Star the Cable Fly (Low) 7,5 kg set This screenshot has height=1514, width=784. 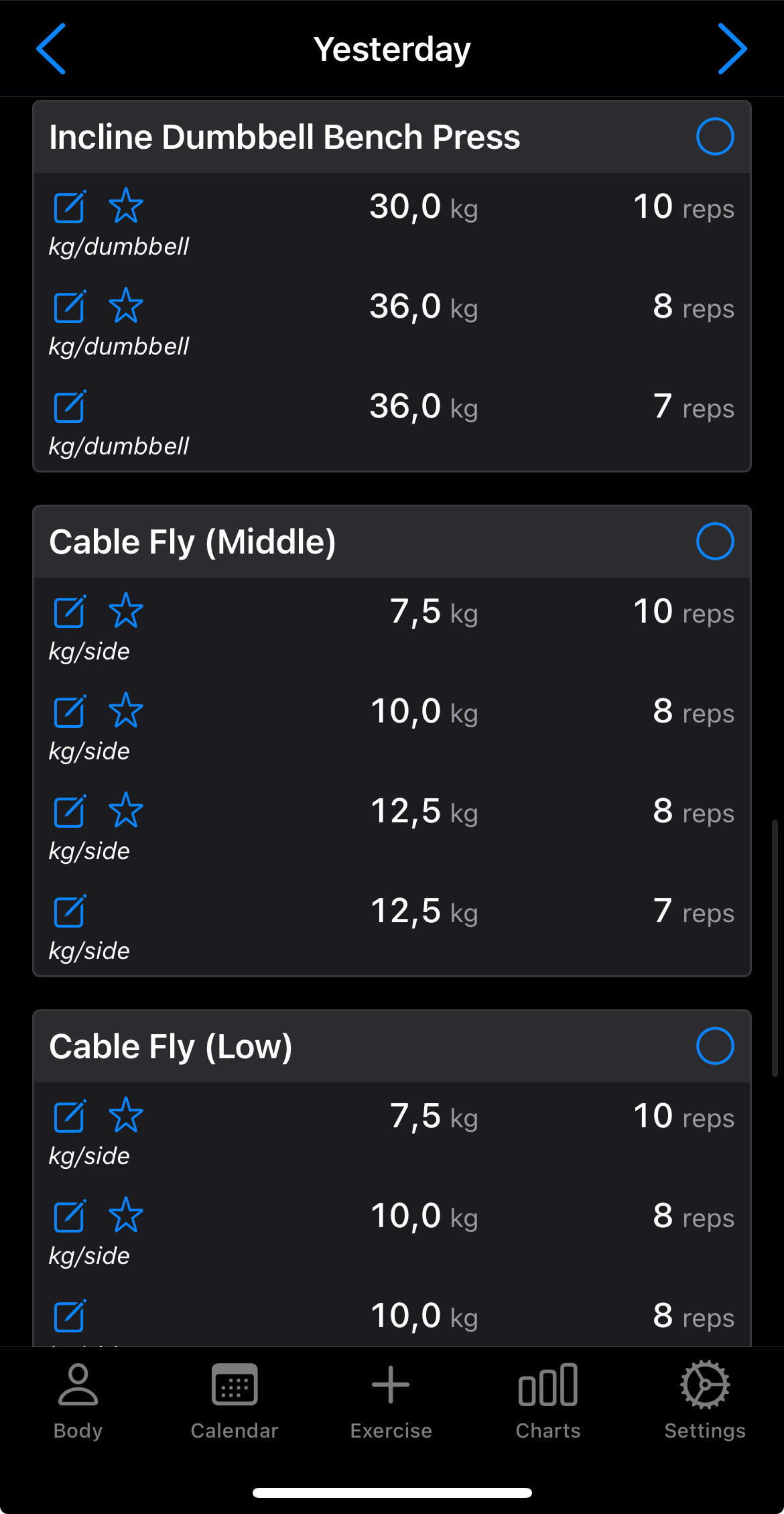pos(125,1116)
